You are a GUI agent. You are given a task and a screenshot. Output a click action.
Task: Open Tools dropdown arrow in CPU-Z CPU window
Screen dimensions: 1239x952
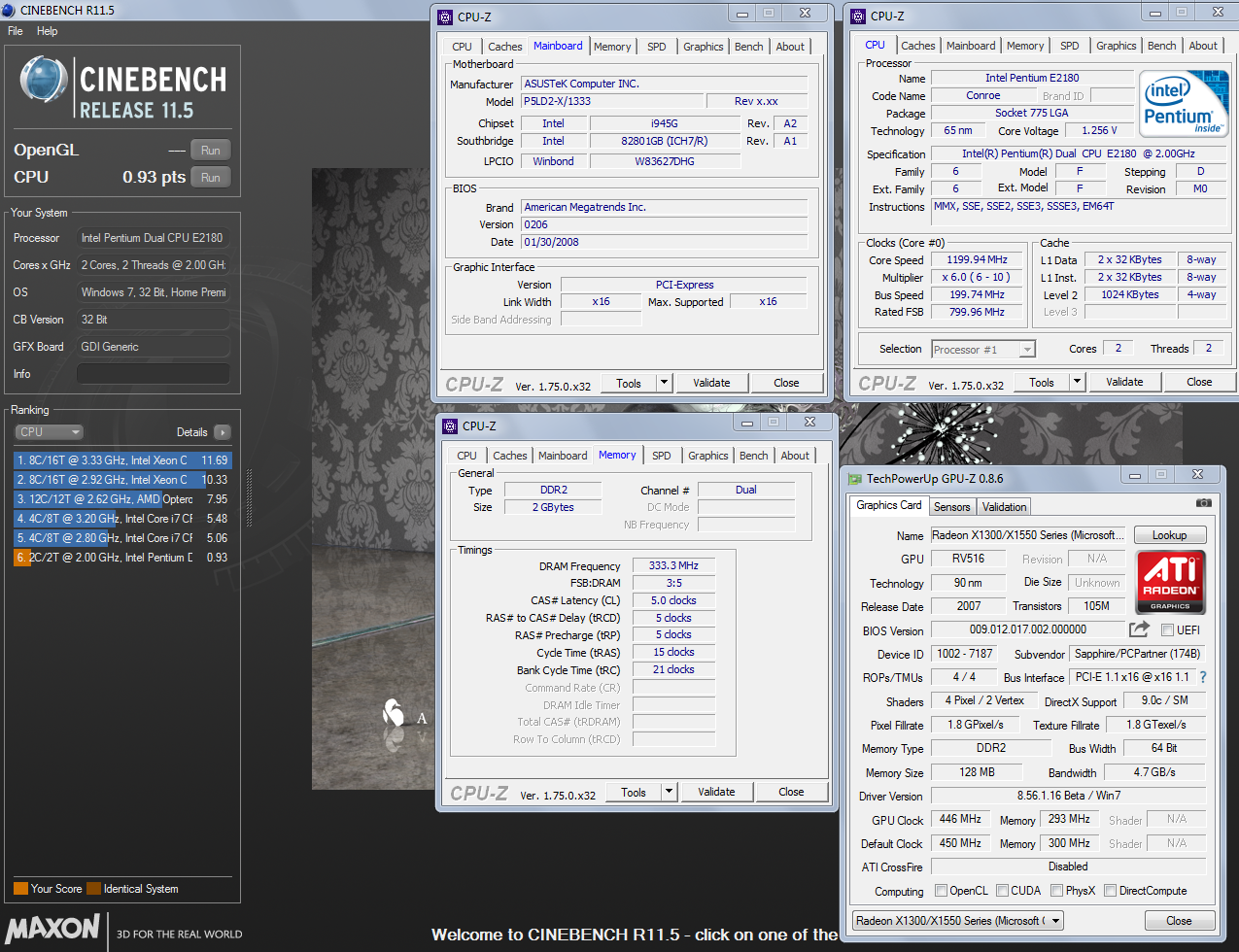[x=1078, y=382]
